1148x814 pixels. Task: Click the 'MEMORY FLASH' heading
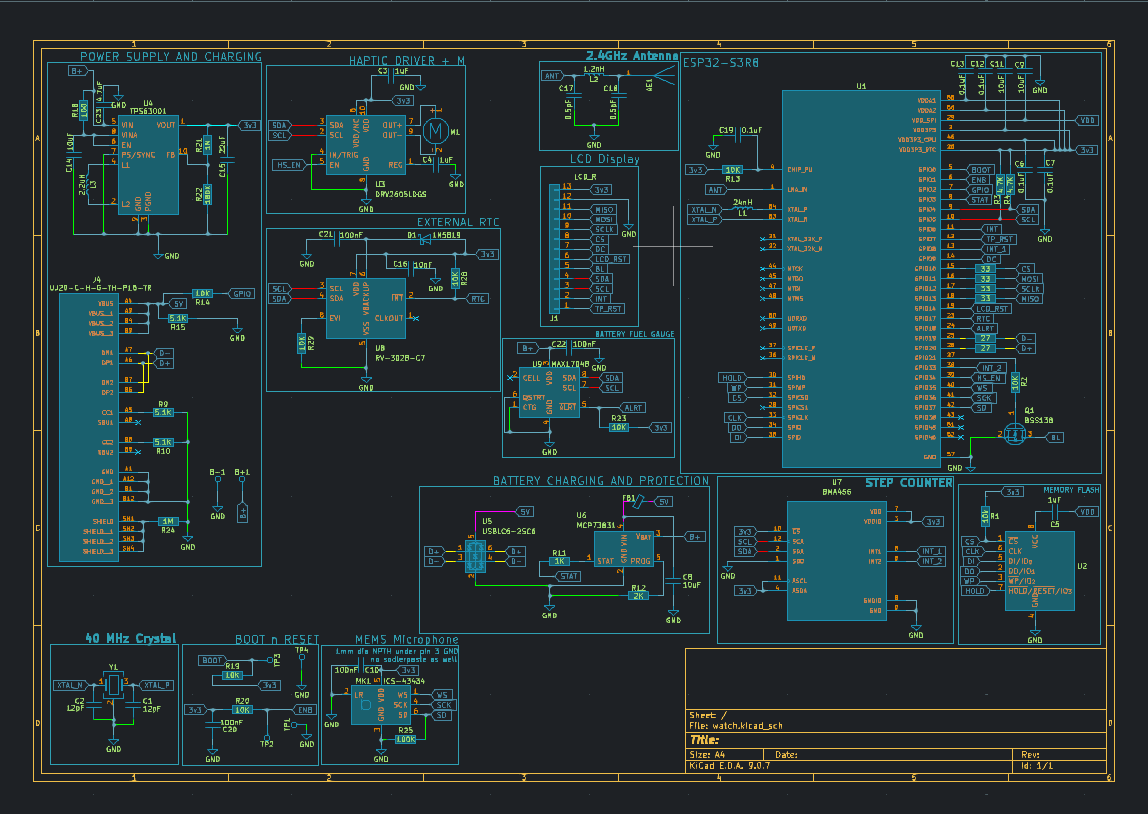pos(1071,490)
